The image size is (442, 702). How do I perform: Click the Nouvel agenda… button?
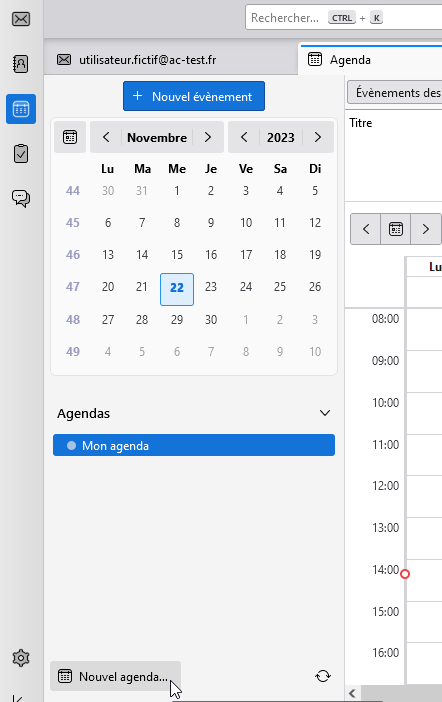click(115, 676)
